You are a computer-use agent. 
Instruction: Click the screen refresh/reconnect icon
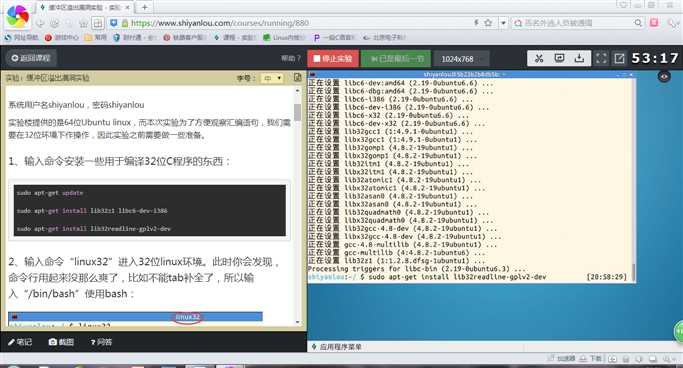tap(559, 58)
